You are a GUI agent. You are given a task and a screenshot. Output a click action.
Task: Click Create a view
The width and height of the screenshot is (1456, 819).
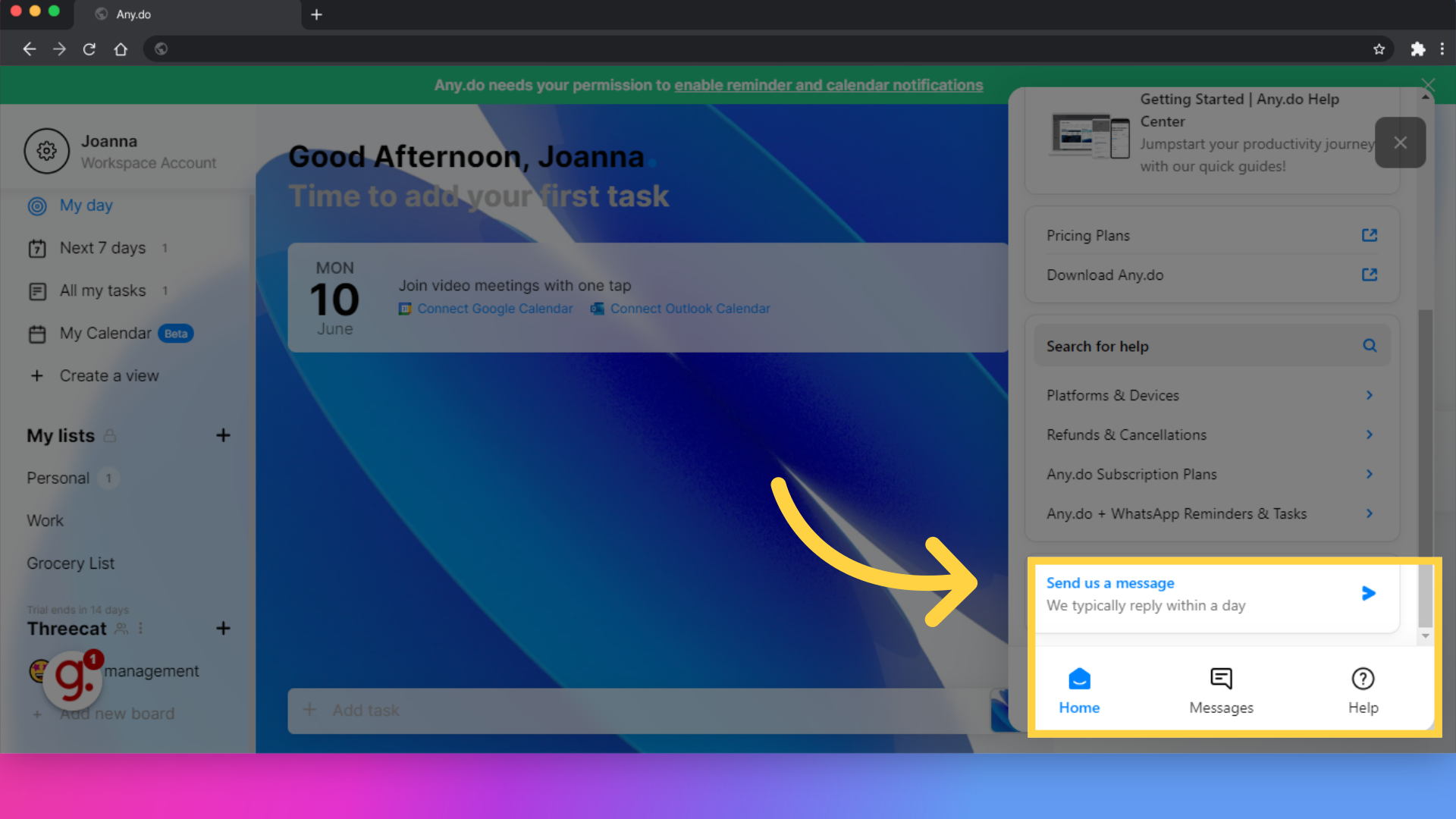[x=94, y=376]
